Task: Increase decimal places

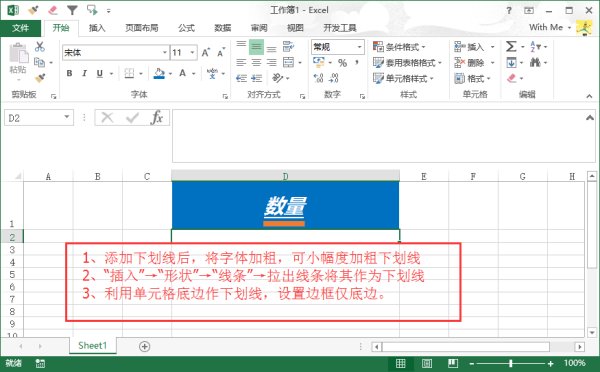Action: pos(318,78)
